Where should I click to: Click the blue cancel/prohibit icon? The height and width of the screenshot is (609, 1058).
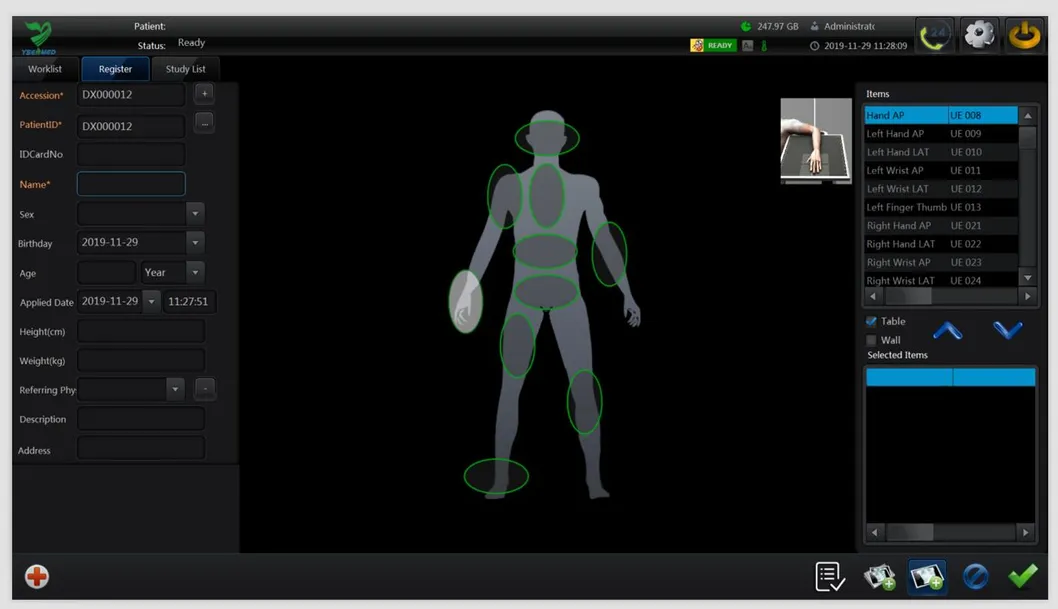(x=974, y=576)
